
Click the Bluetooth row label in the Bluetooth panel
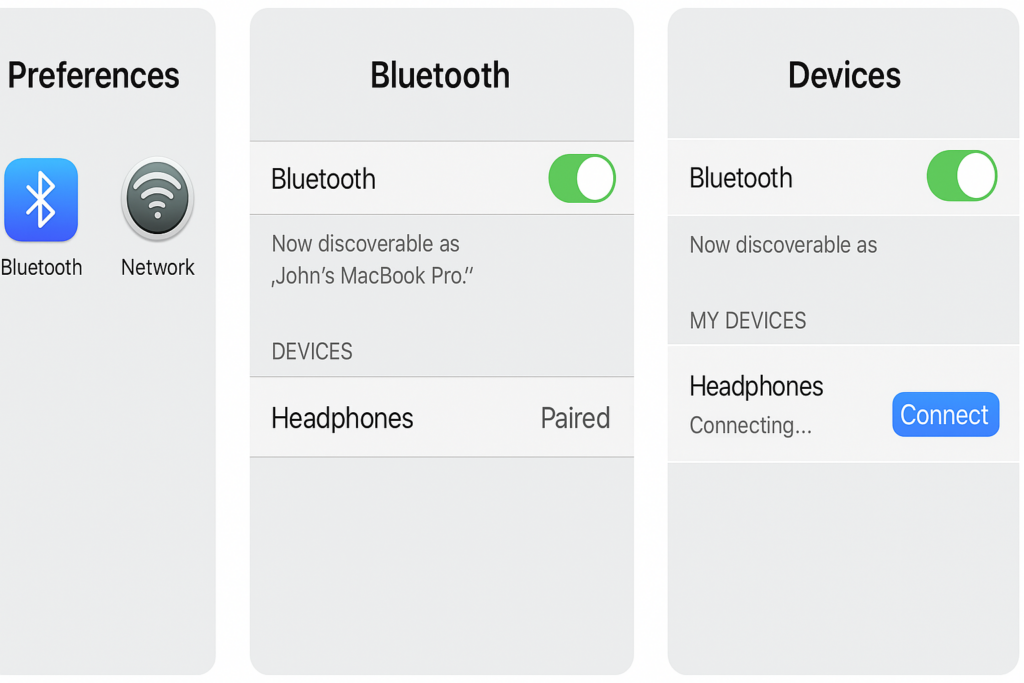[323, 179]
